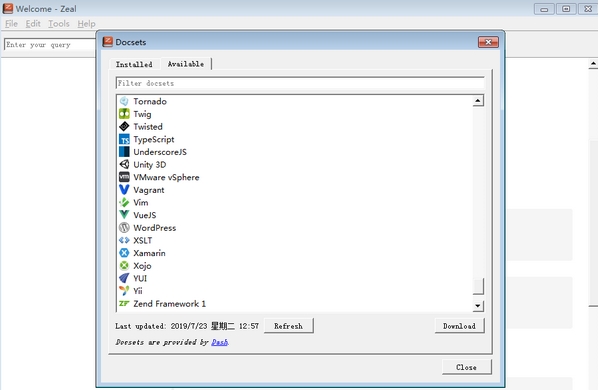Screen dimensions: 599x390
Task: Click the Twig docset icon
Action: click(124, 114)
